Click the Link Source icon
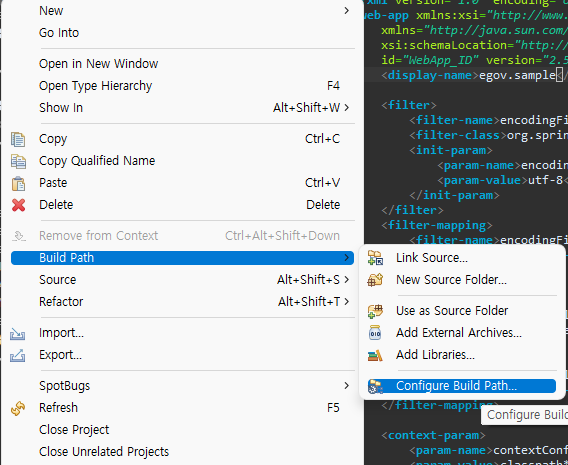 (375, 258)
